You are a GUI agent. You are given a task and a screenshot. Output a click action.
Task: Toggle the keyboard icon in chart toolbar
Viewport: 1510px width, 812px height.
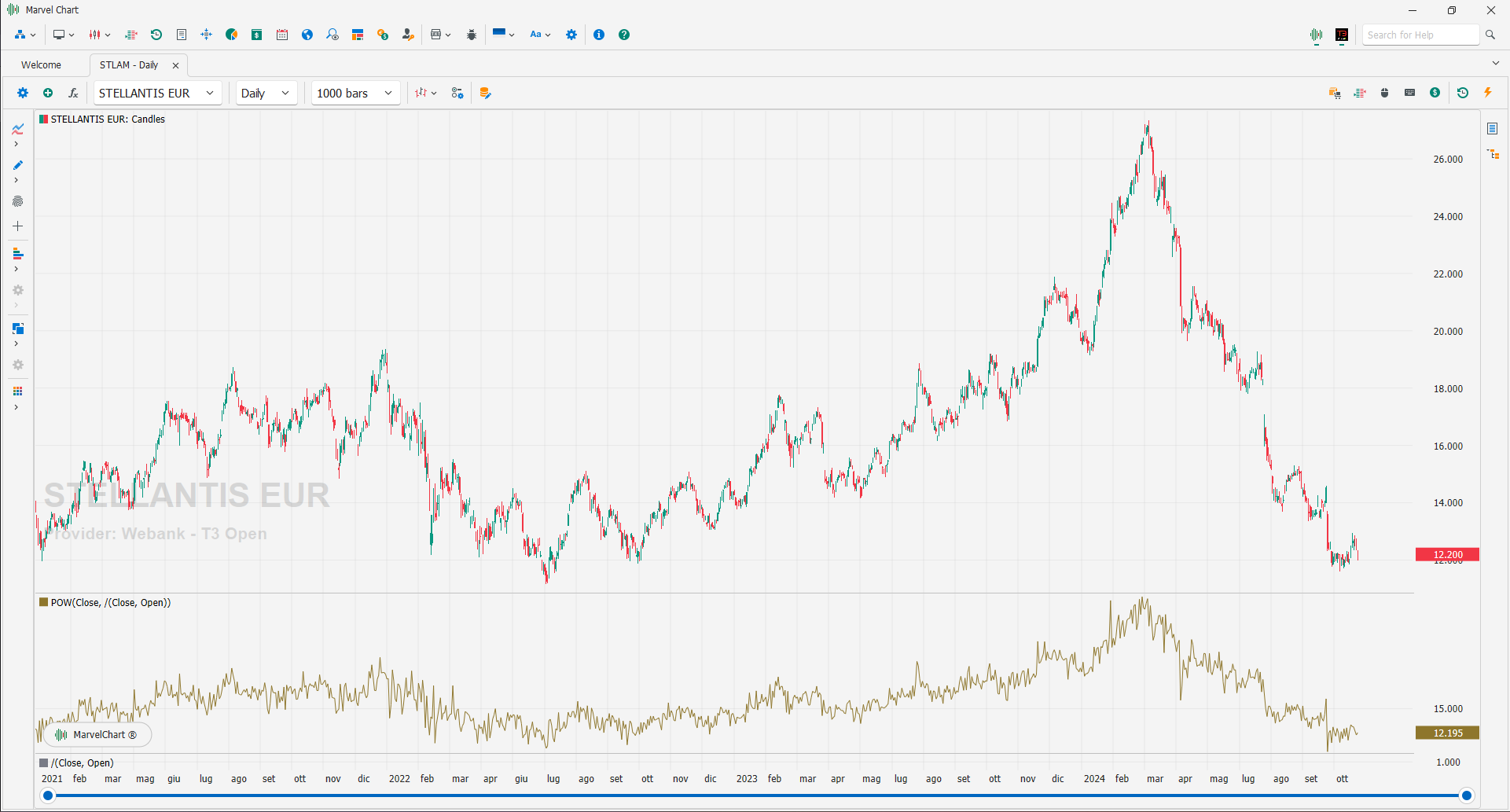pyautogui.click(x=1410, y=93)
